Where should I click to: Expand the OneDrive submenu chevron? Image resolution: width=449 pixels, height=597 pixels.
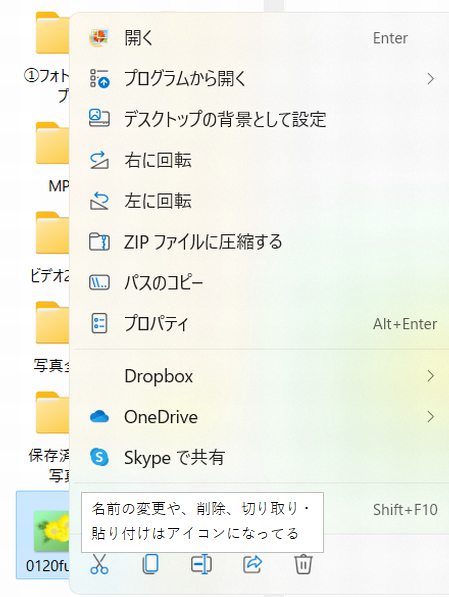pos(430,417)
